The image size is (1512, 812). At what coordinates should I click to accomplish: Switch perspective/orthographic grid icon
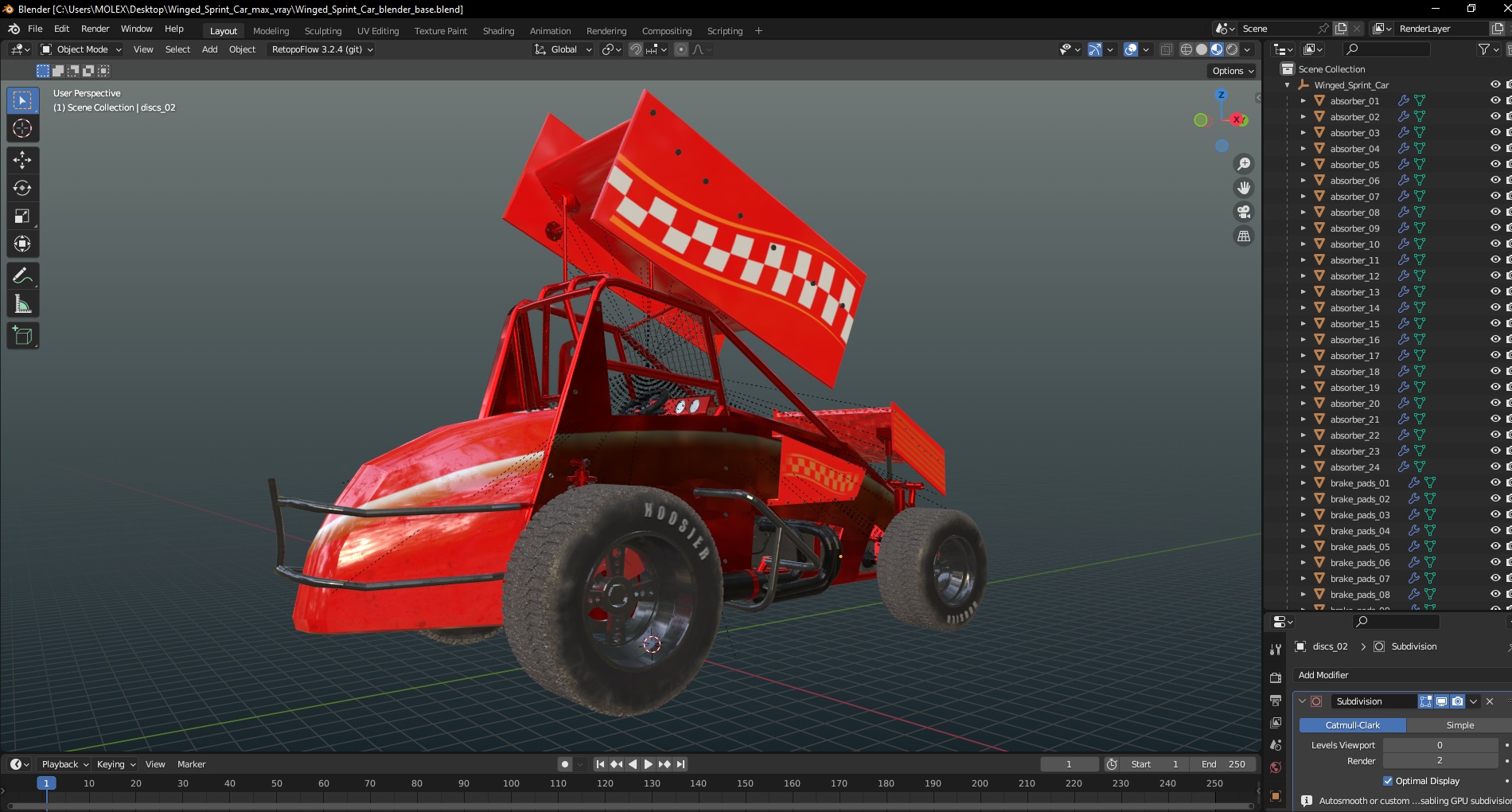pos(1243,236)
